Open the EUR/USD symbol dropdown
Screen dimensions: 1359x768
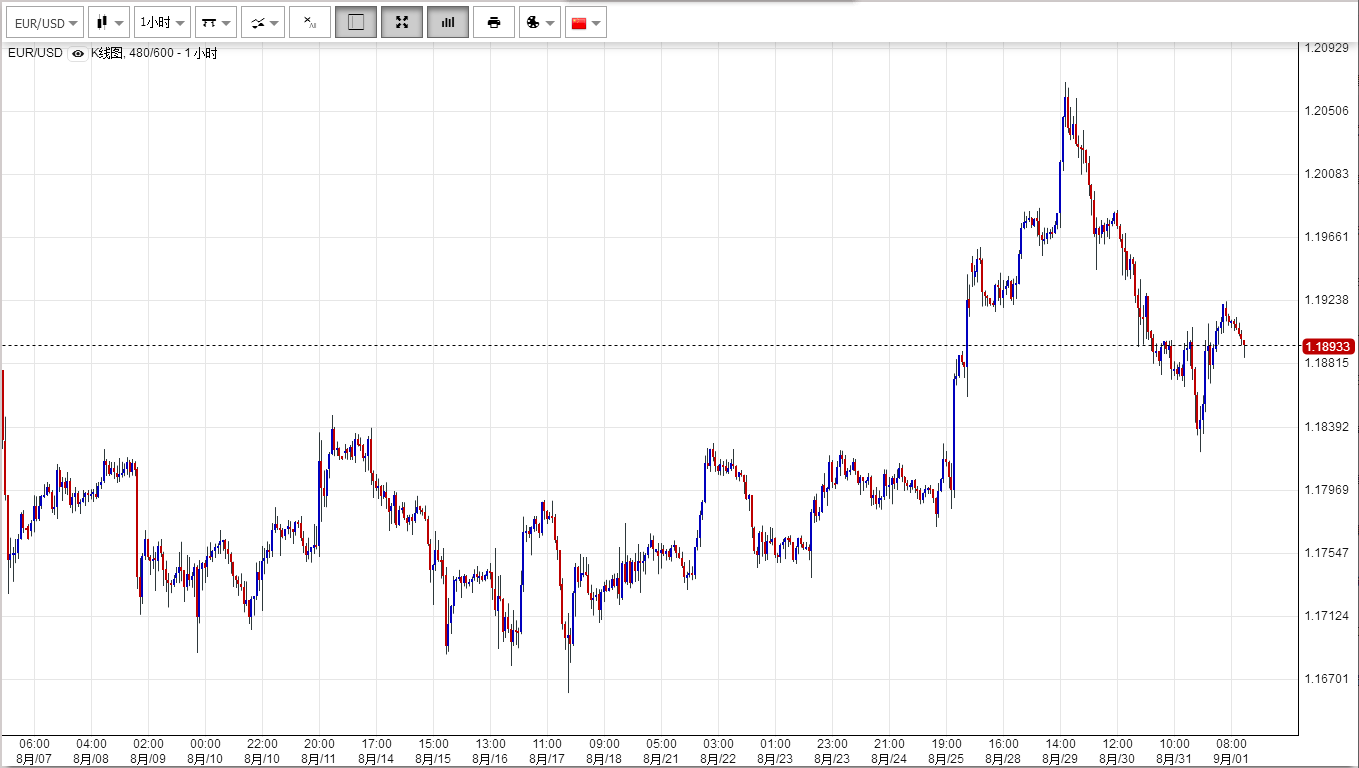pos(45,22)
